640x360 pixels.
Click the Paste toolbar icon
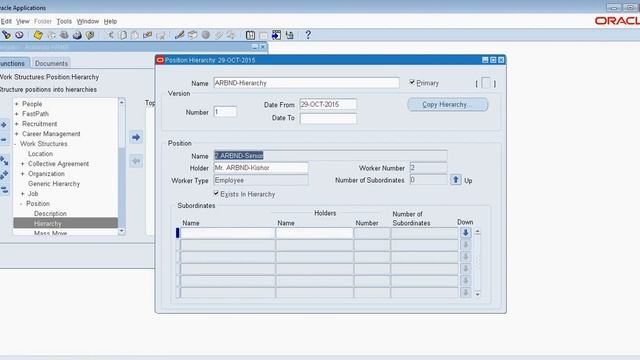click(x=135, y=35)
